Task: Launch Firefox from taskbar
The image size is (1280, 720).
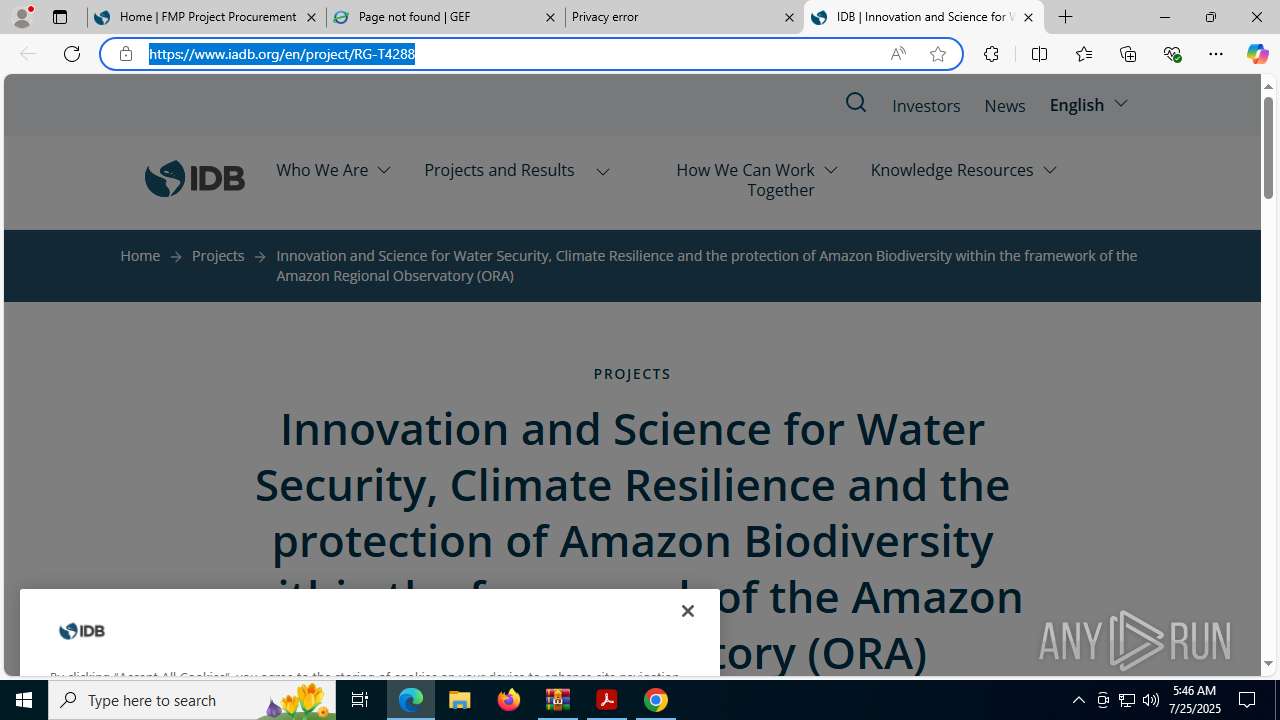Action: click(509, 700)
